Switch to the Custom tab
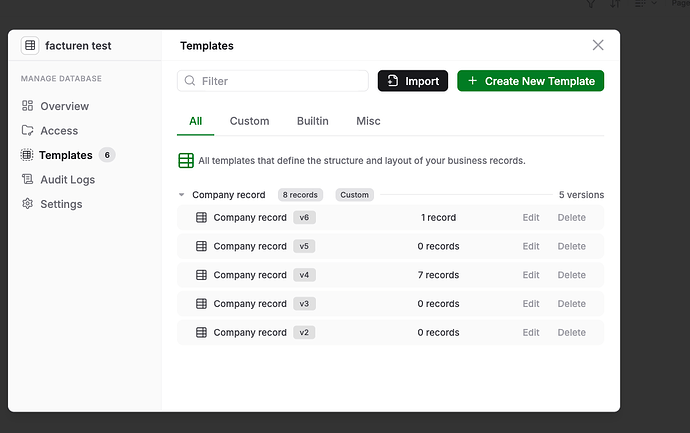Screen dimensions: 690x433 point(249,121)
